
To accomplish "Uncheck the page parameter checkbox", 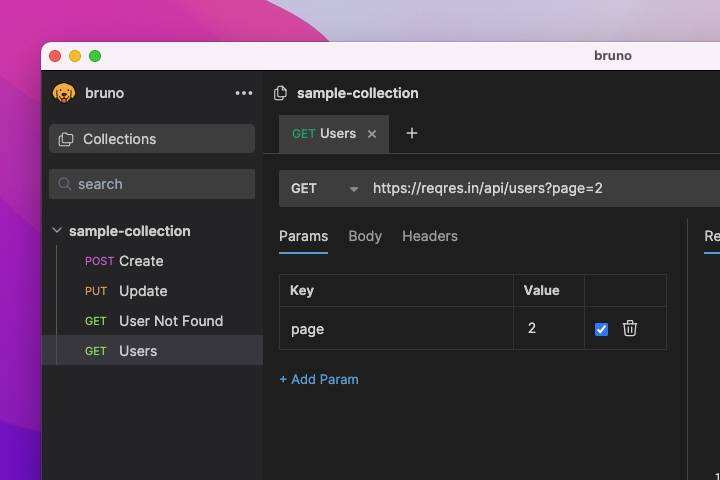I will coord(601,329).
